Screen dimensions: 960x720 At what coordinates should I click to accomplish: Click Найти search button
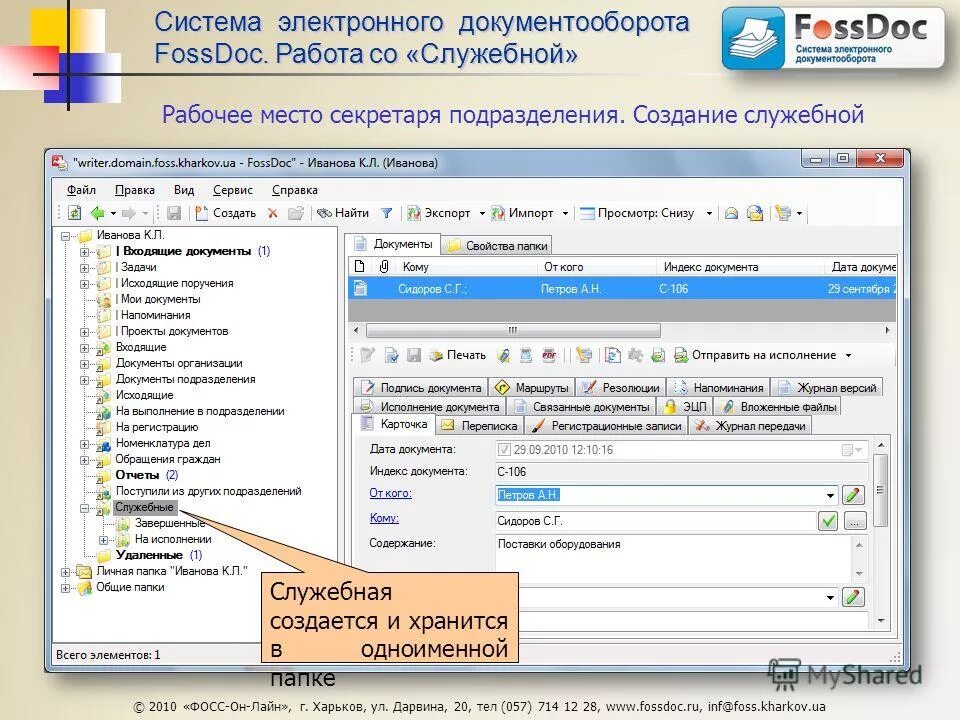pyautogui.click(x=343, y=213)
